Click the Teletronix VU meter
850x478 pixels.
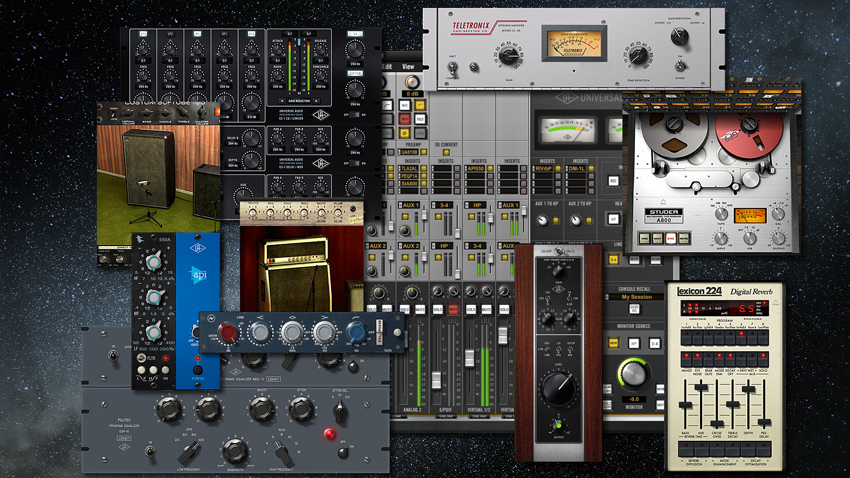pyautogui.click(x=574, y=44)
